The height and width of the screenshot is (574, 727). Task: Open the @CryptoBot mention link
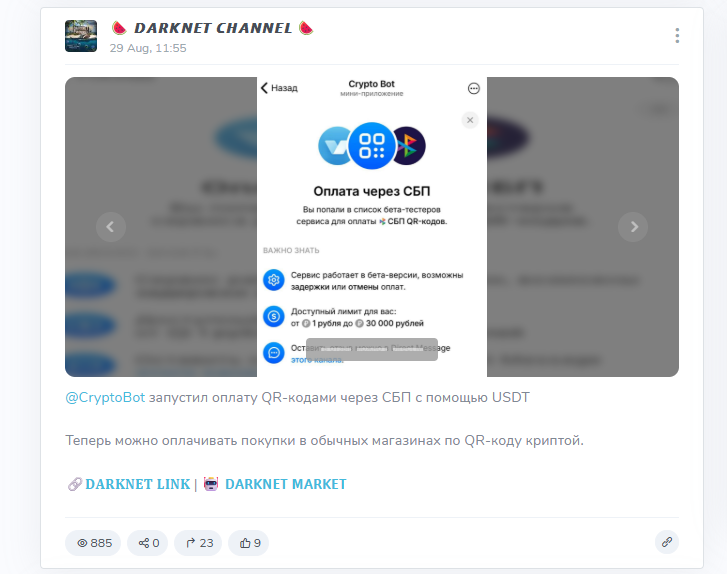pyautogui.click(x=105, y=398)
